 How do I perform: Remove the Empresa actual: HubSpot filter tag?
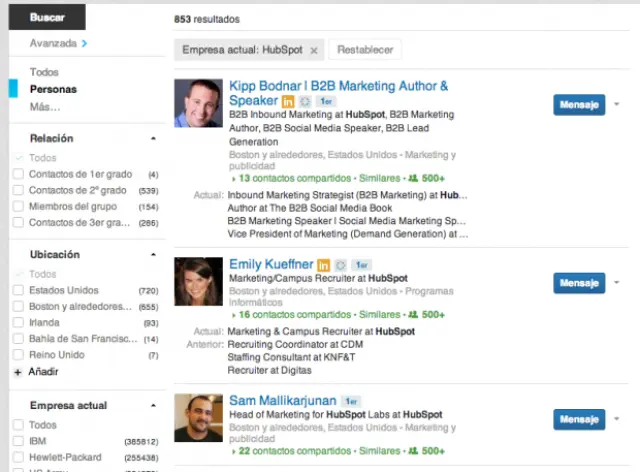[x=313, y=50]
